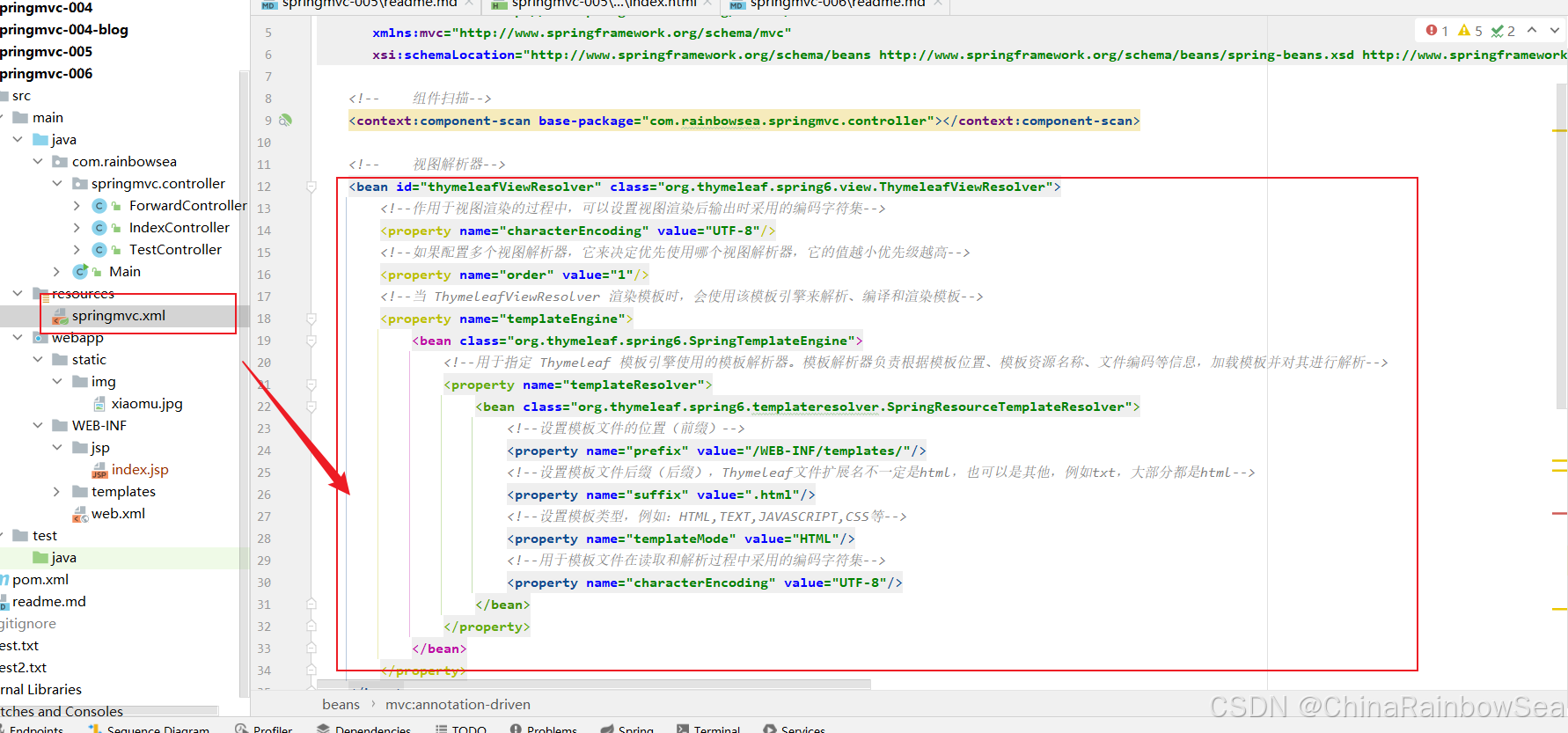Toggle fold end marker at line 33

[x=311, y=649]
